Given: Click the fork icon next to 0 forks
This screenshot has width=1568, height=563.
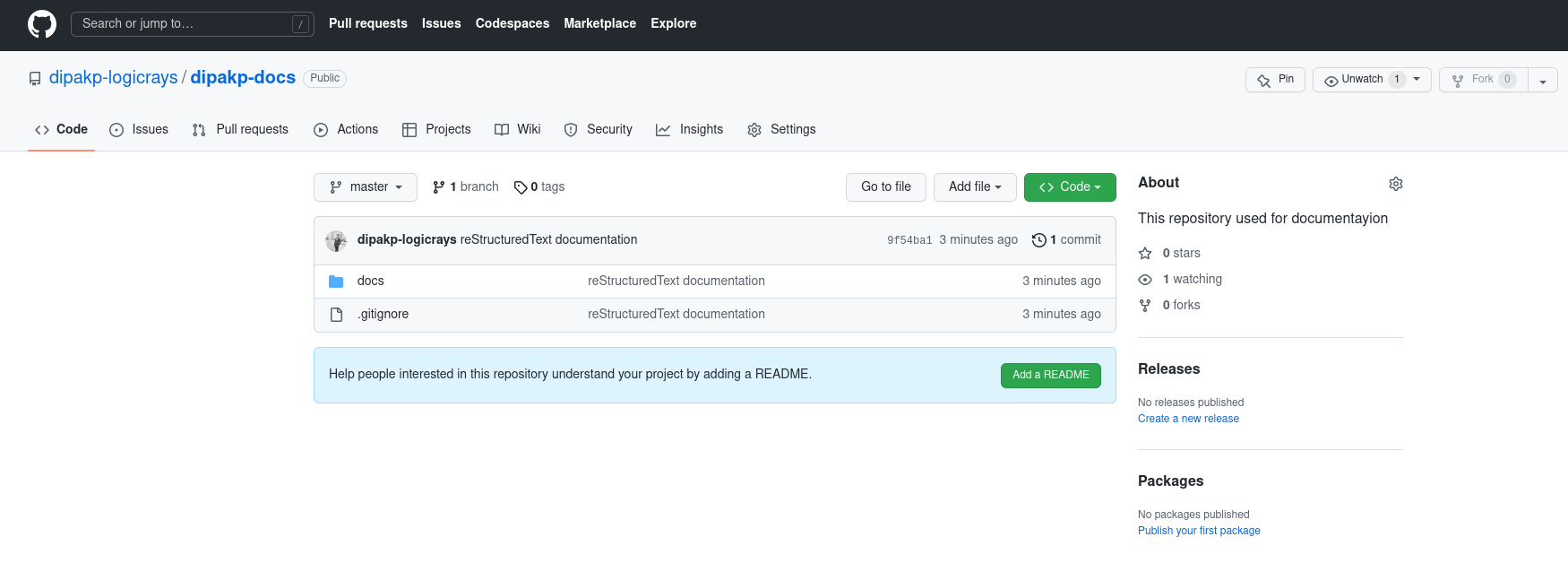Looking at the screenshot, I should 1145,306.
